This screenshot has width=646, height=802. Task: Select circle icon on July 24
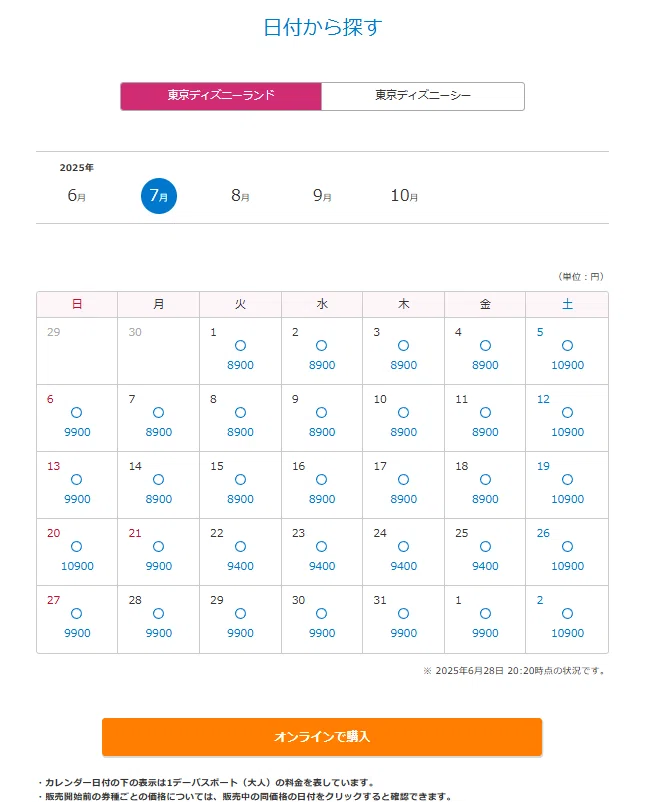[x=404, y=547]
